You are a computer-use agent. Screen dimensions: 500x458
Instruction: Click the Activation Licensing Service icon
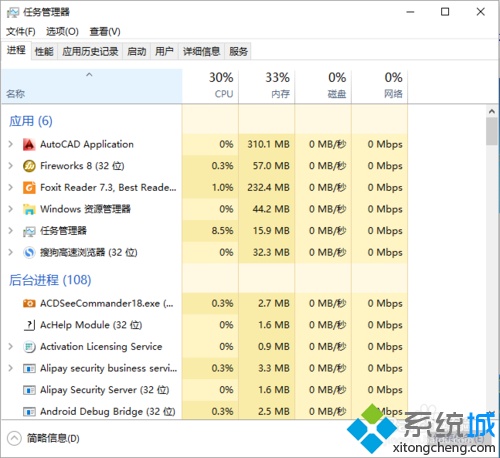(x=29, y=347)
